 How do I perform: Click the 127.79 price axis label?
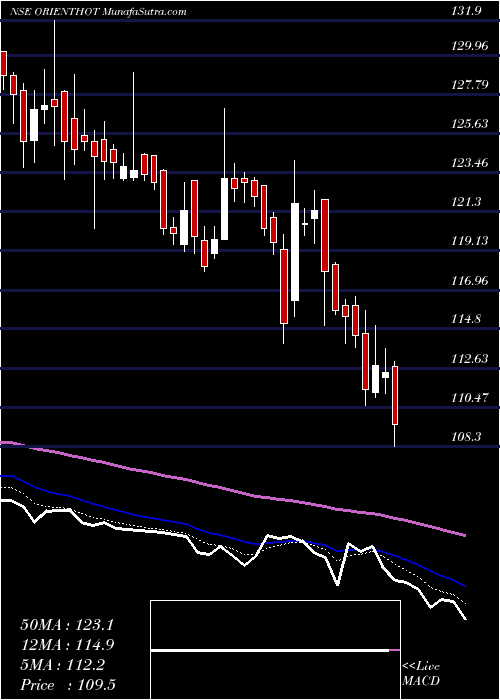point(470,84)
